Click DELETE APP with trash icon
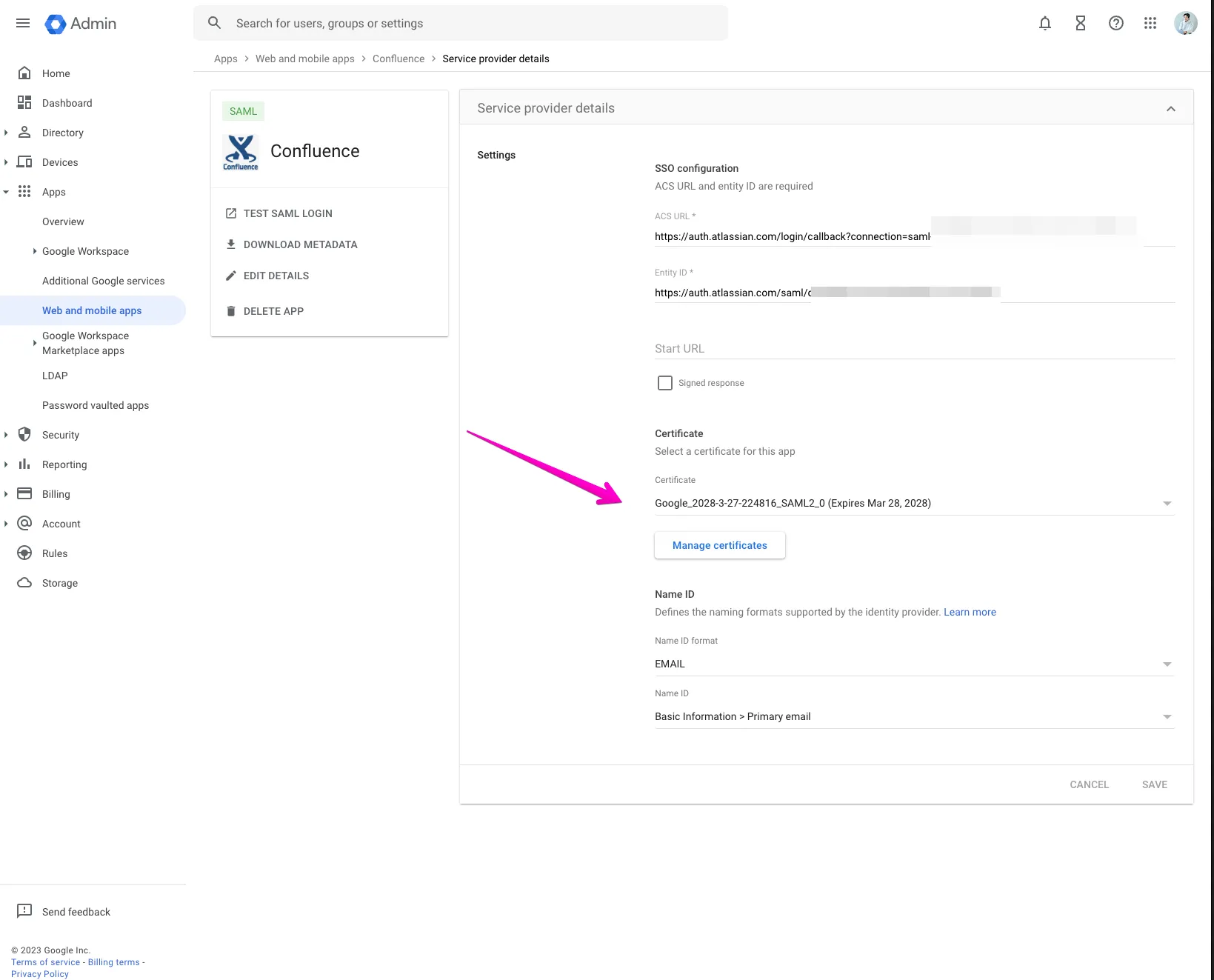This screenshot has height=980, width=1214. (273, 311)
